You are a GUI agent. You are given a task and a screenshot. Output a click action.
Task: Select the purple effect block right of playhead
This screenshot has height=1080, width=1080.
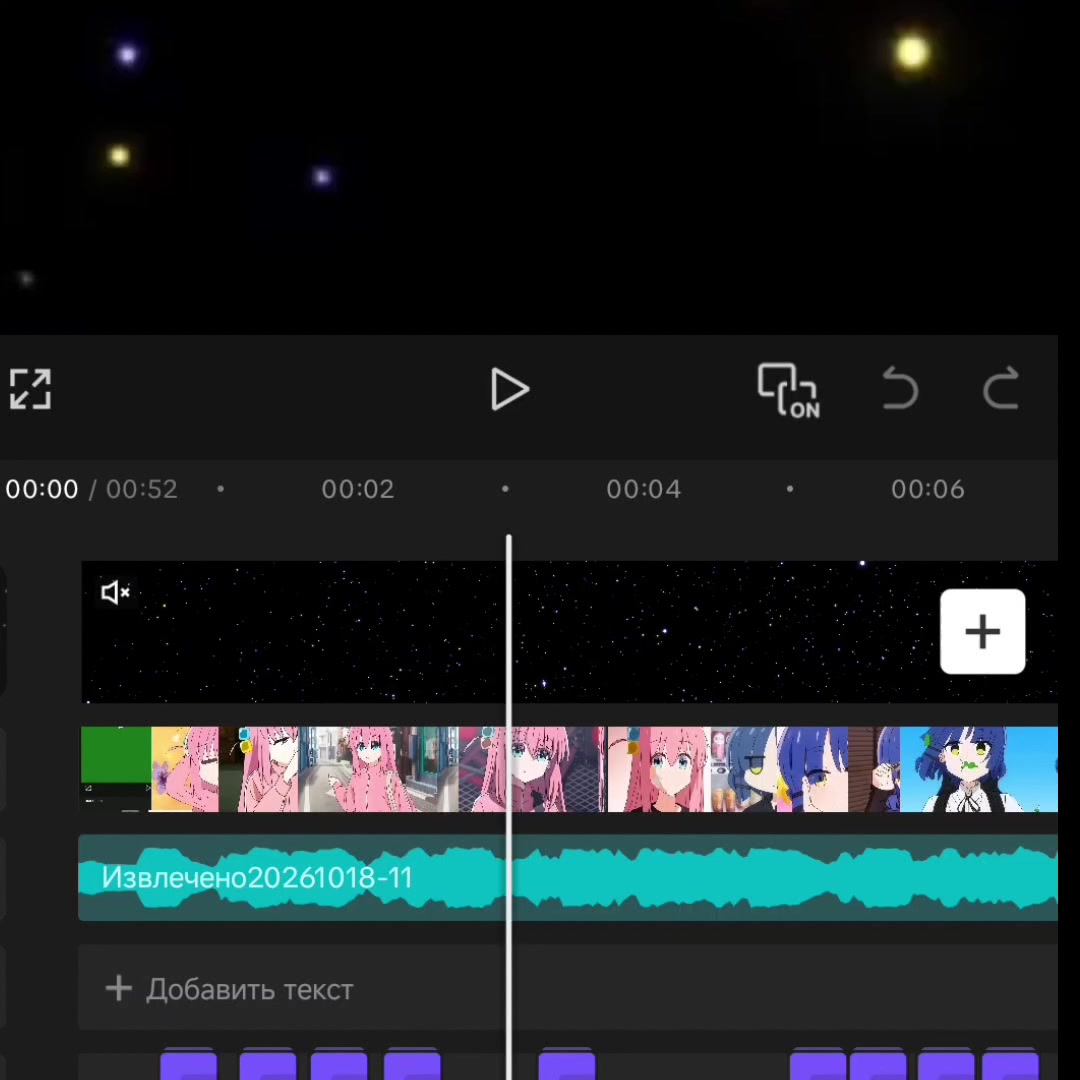pos(566,1064)
